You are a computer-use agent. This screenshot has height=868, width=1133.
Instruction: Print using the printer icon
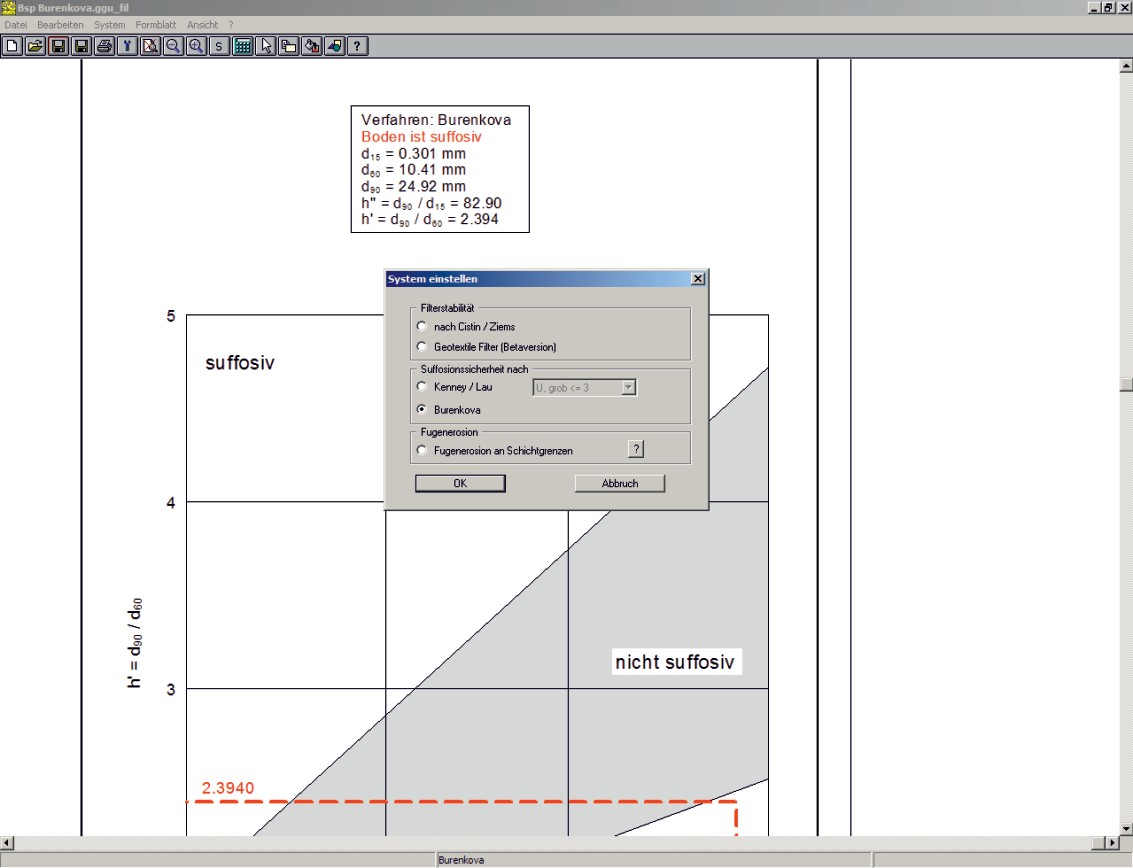[x=104, y=46]
